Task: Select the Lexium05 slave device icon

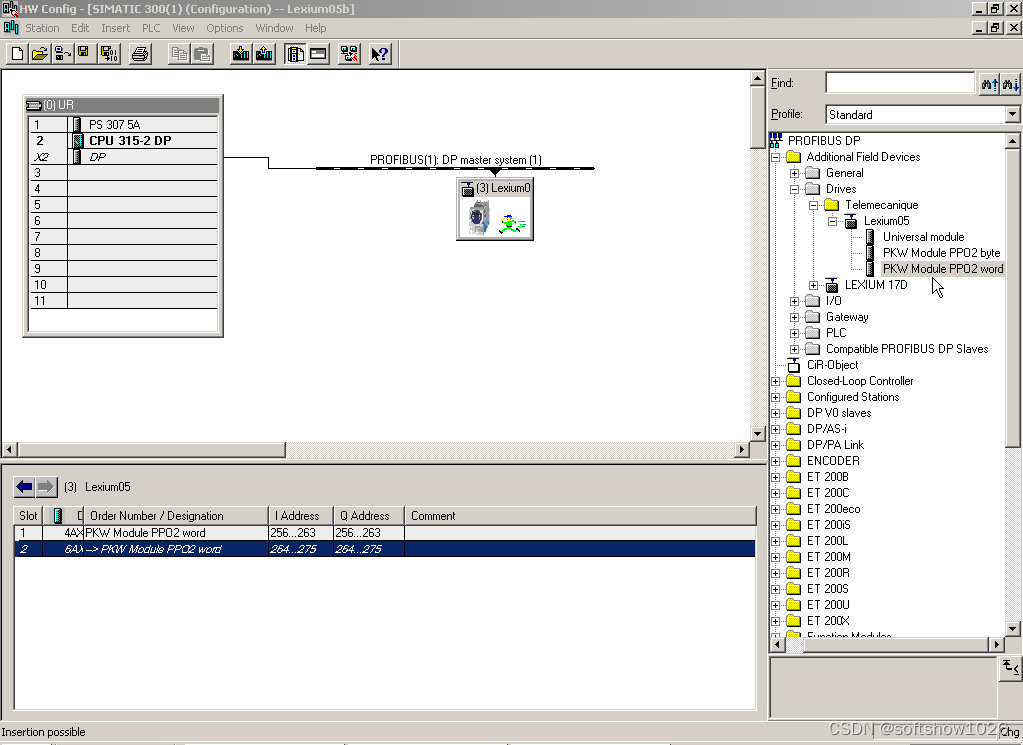Action: tap(495, 209)
